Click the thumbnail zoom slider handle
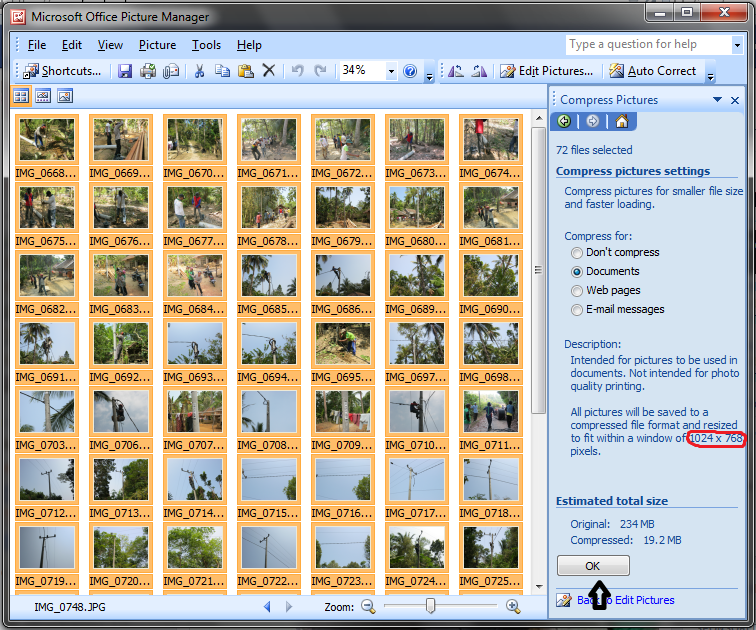The image size is (756, 630). click(431, 606)
